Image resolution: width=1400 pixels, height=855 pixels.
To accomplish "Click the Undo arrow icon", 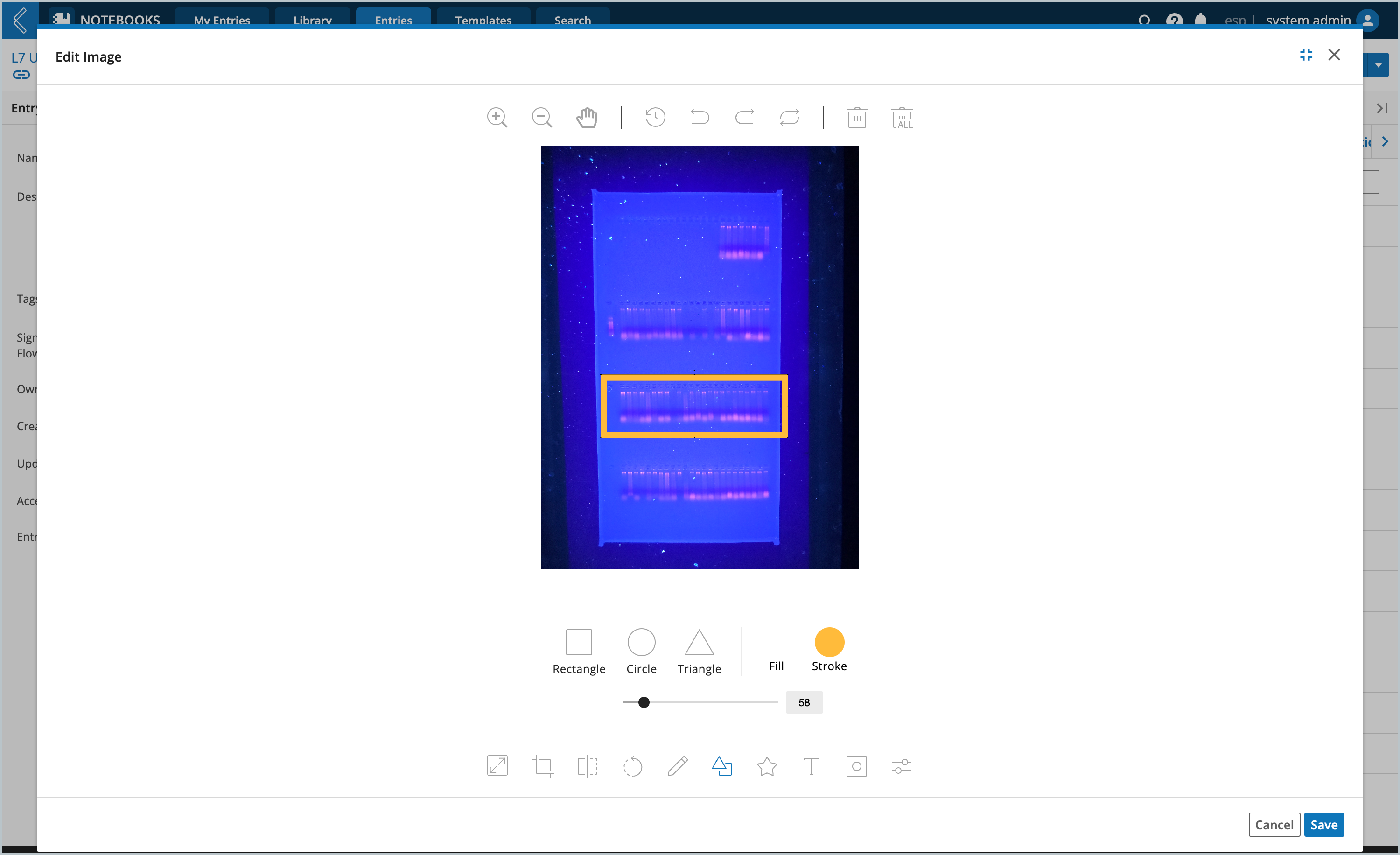I will [x=700, y=118].
